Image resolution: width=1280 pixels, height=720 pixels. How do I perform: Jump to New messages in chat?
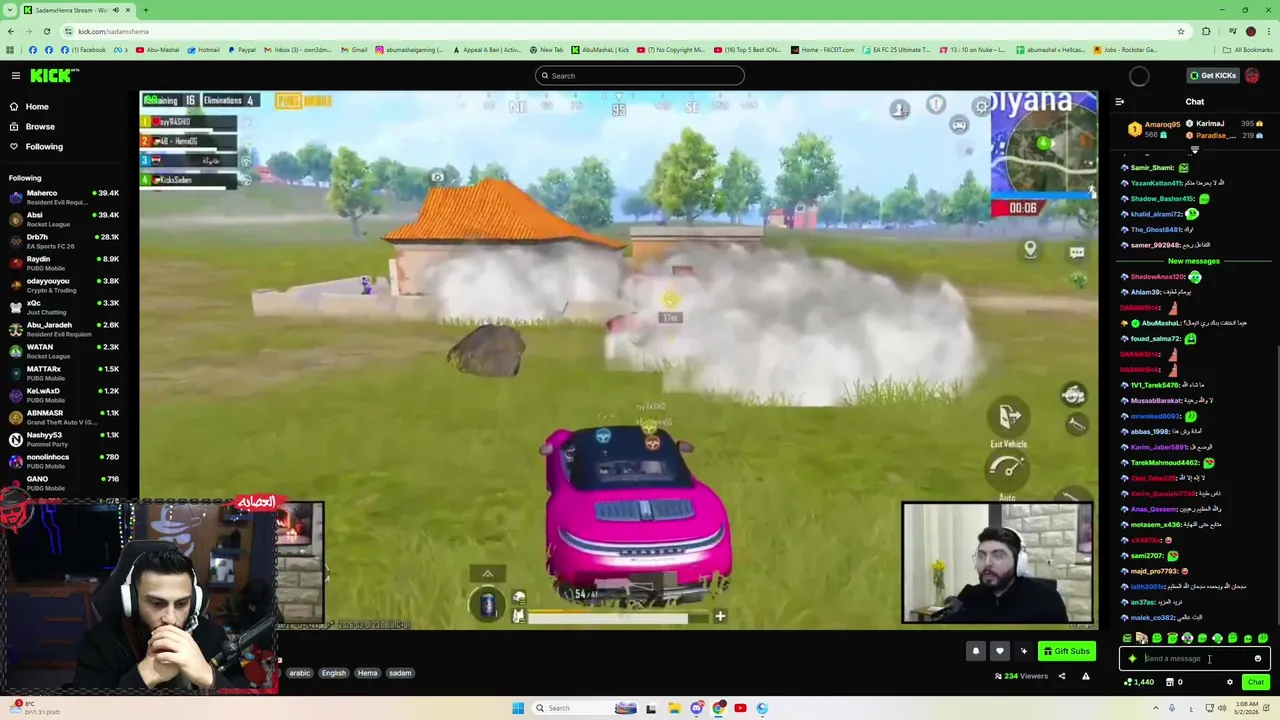(1194, 261)
